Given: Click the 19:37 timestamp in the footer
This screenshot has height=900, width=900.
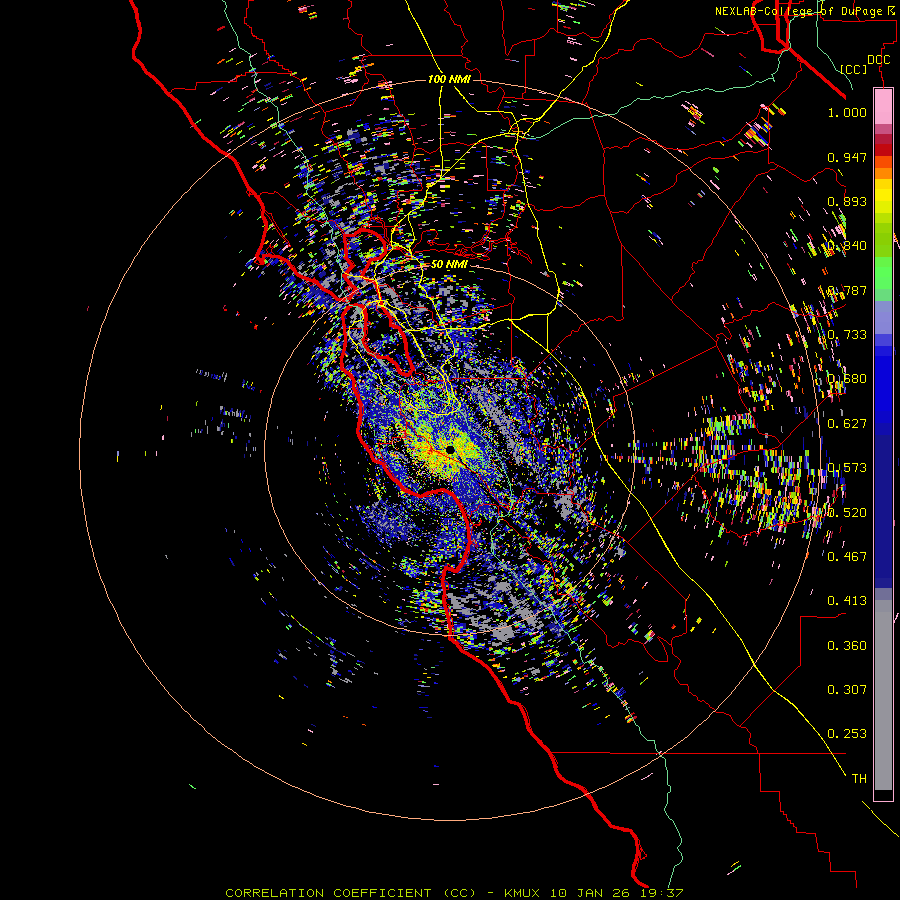Looking at the screenshot, I should coord(664,893).
